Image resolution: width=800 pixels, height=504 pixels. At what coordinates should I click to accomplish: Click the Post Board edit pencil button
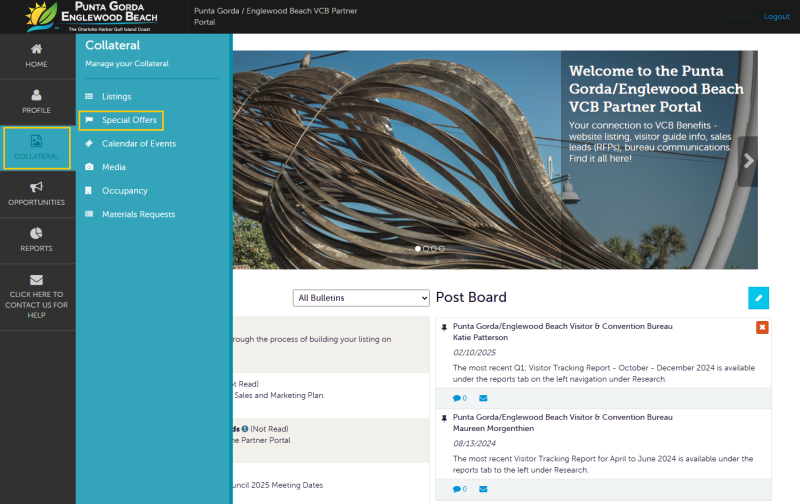tap(758, 298)
